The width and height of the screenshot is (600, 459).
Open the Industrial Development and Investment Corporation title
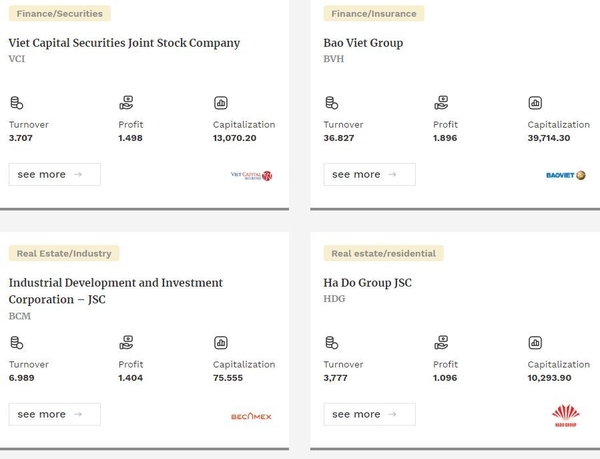(116, 291)
